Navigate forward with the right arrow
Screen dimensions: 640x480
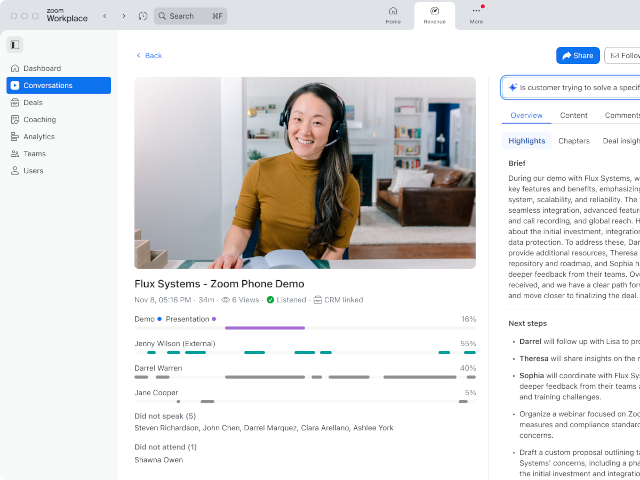124,16
